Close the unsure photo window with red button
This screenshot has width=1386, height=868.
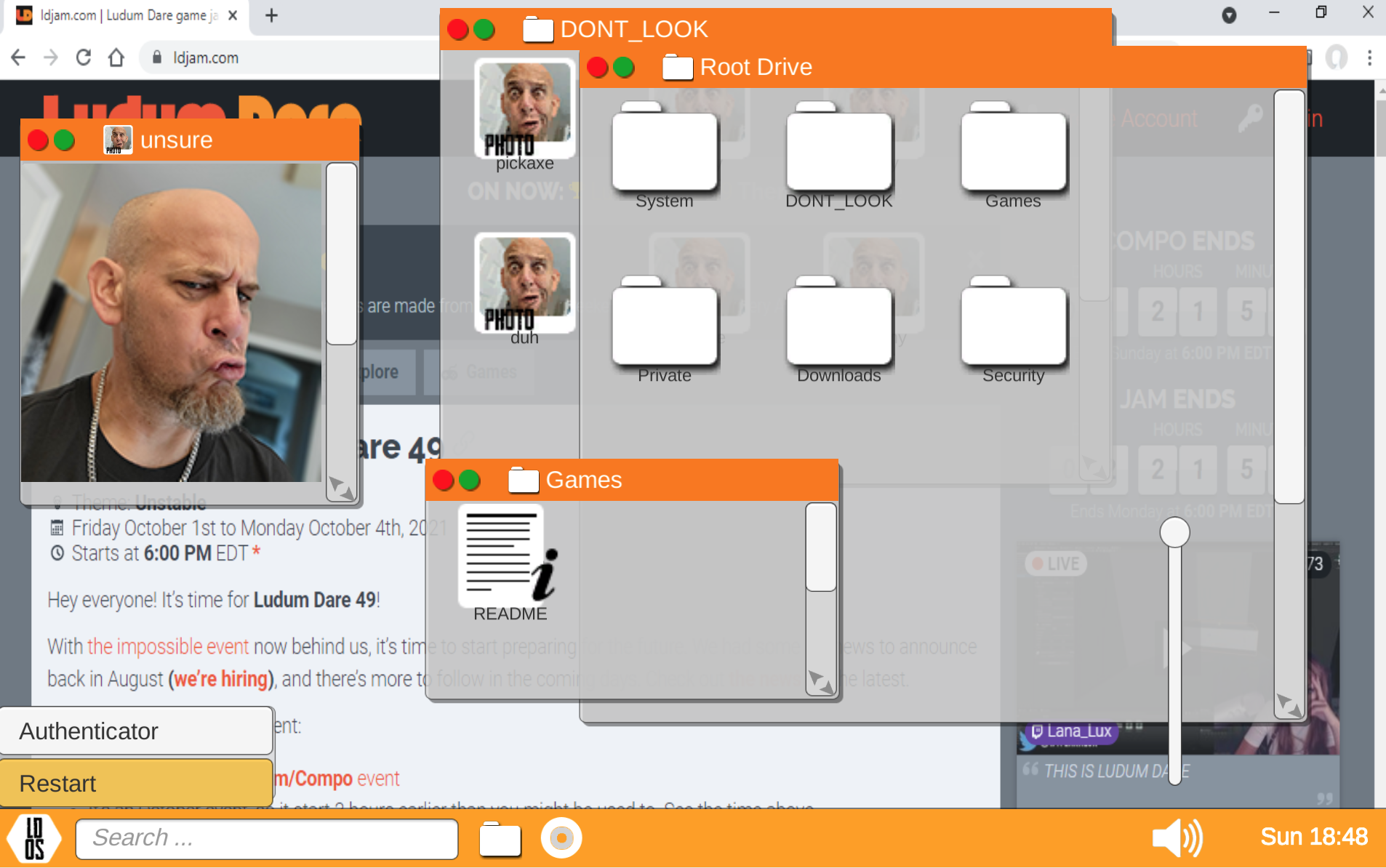pyautogui.click(x=38, y=140)
